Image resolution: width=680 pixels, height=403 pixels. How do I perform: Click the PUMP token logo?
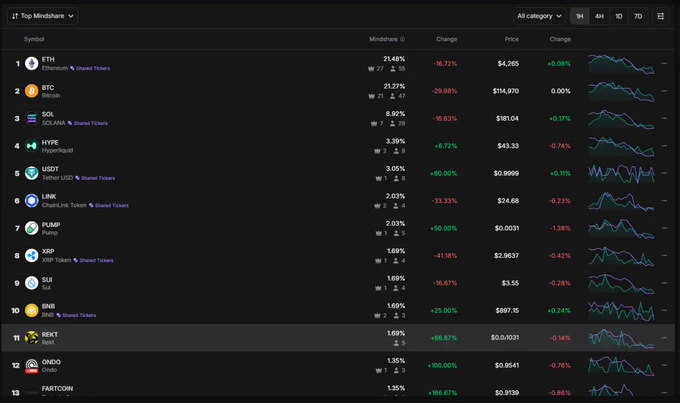(x=31, y=228)
